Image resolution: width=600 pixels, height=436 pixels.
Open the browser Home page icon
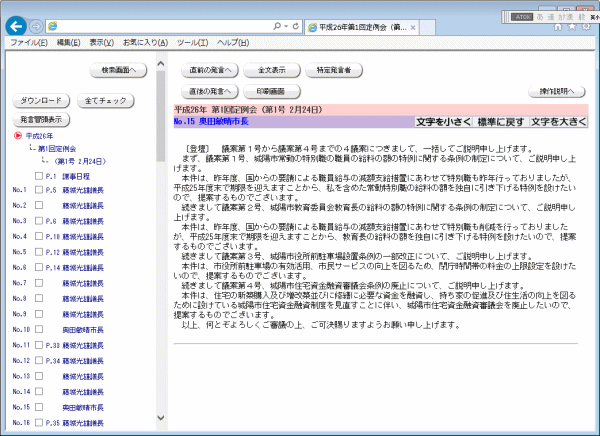(x=558, y=26)
